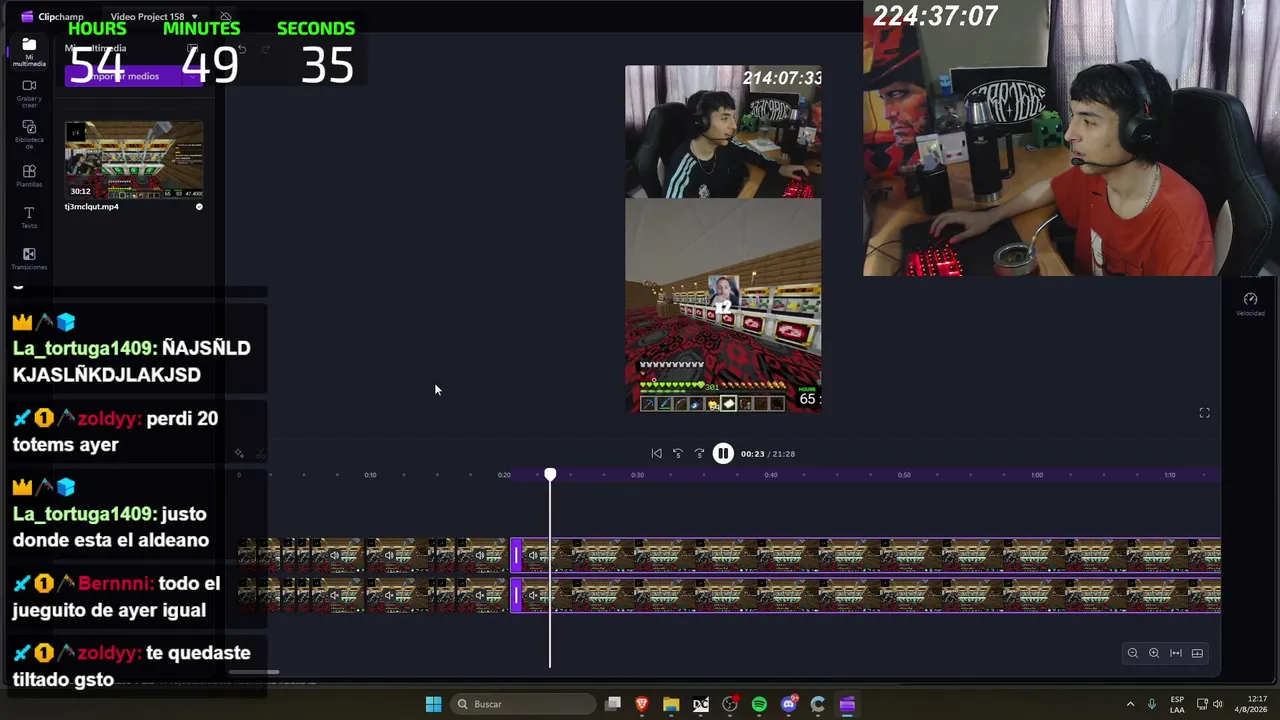Open the Biblioteca de contenido panel
This screenshot has width=1280, height=720.
click(x=29, y=134)
